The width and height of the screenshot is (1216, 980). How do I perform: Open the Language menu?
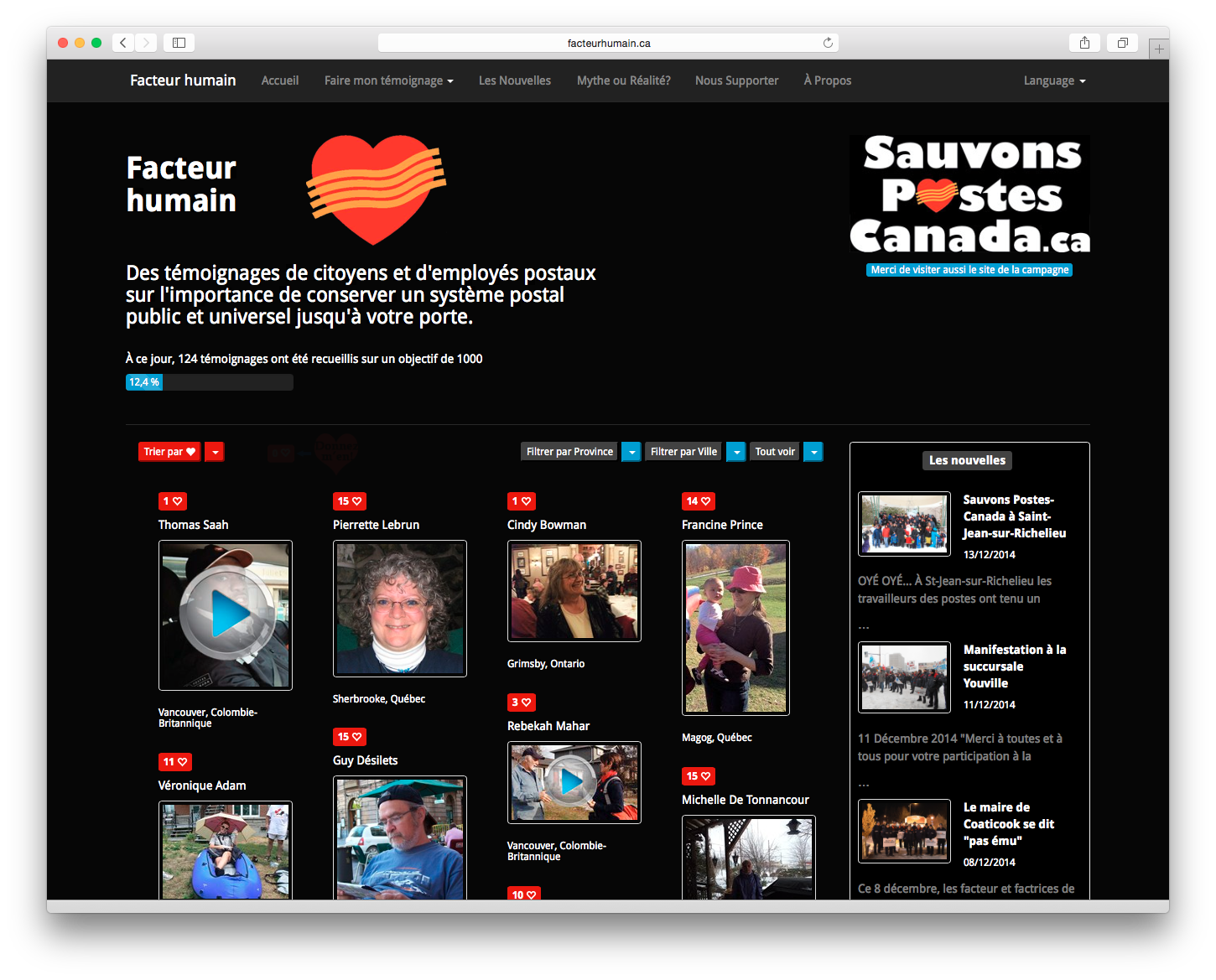(x=1054, y=80)
